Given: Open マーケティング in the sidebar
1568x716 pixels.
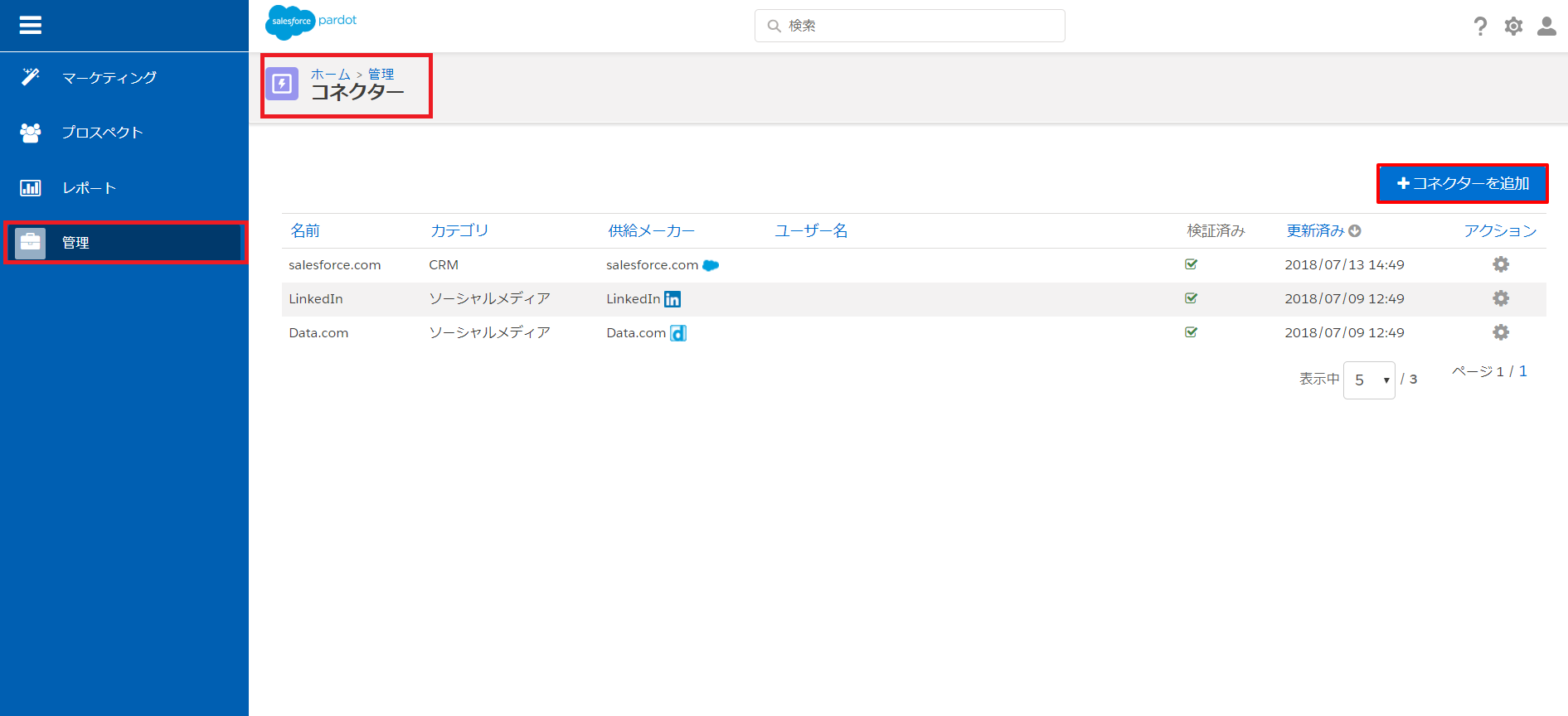Looking at the screenshot, I should point(109,78).
